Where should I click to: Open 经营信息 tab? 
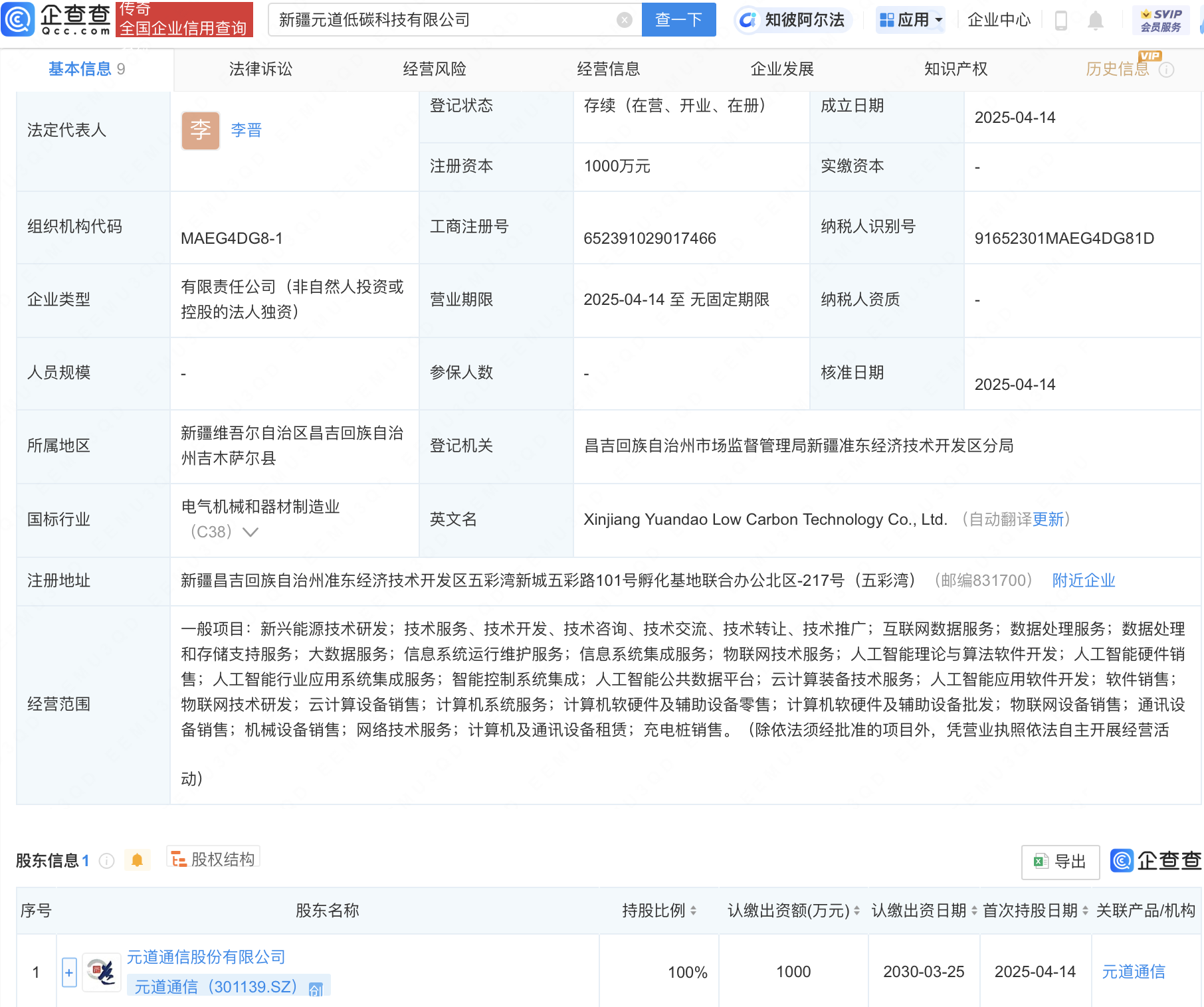coord(609,69)
